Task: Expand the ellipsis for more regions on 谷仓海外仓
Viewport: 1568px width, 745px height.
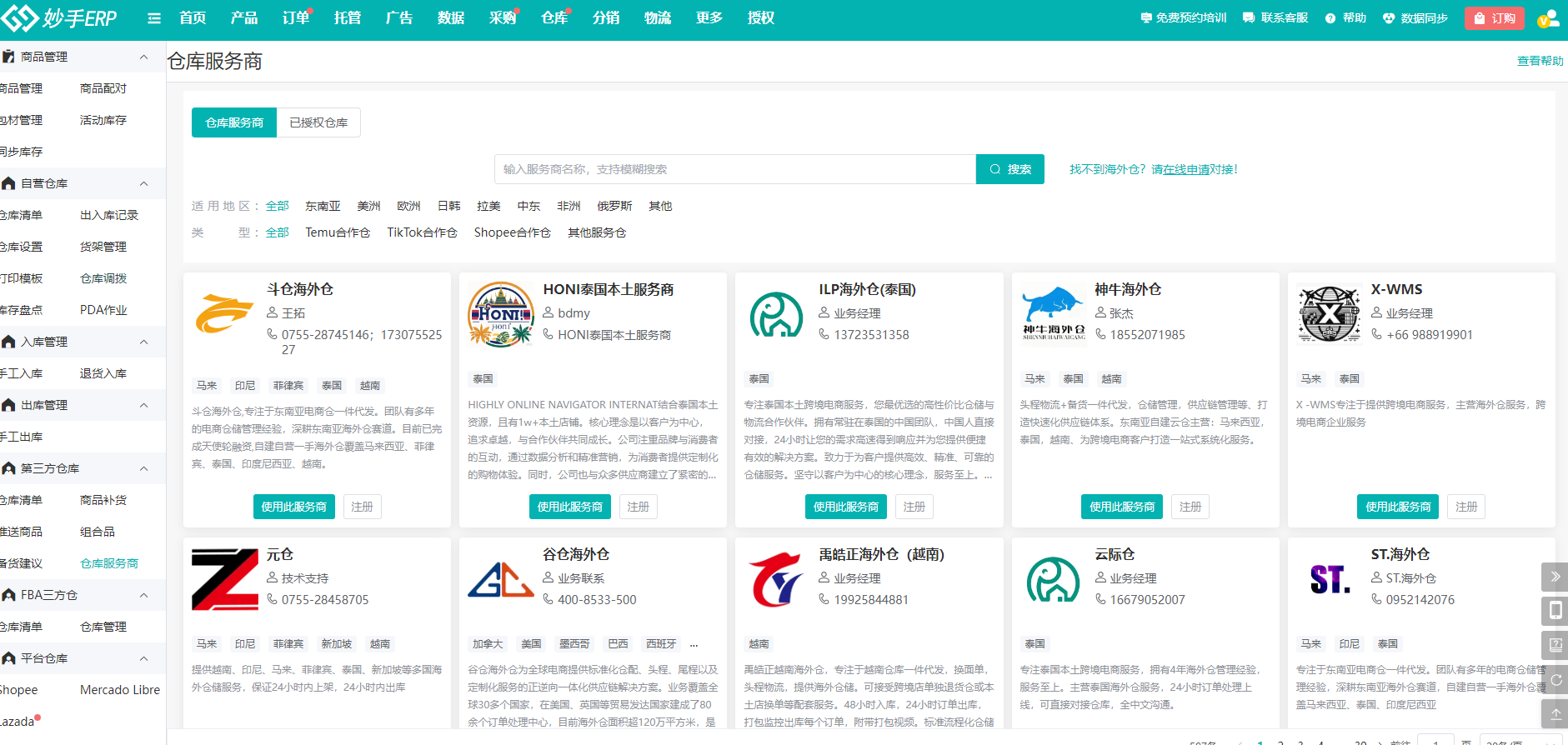Action: click(x=694, y=644)
